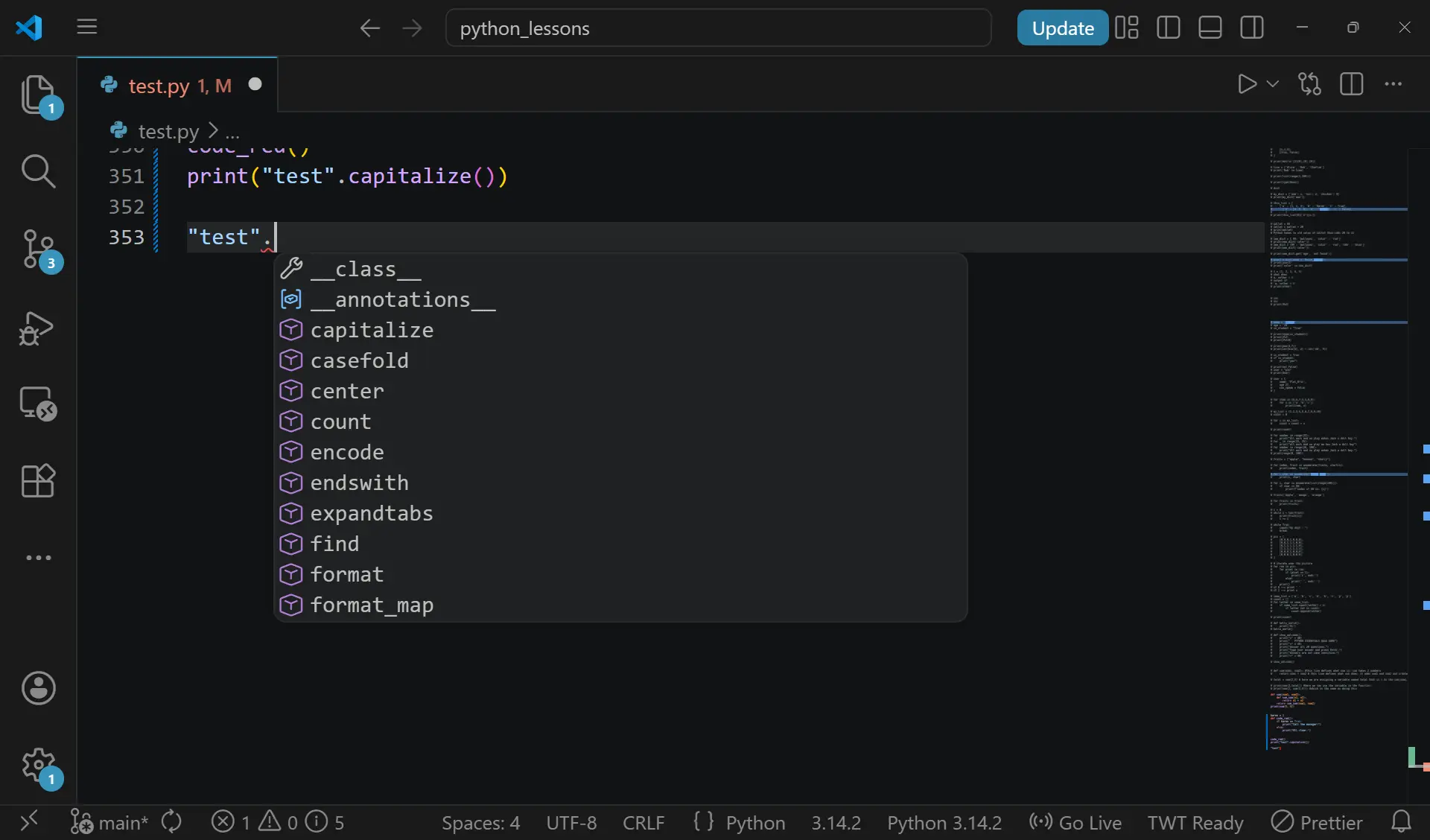Toggle the secondary side bar
Image resolution: width=1430 pixels, height=840 pixels.
pyautogui.click(x=1252, y=28)
